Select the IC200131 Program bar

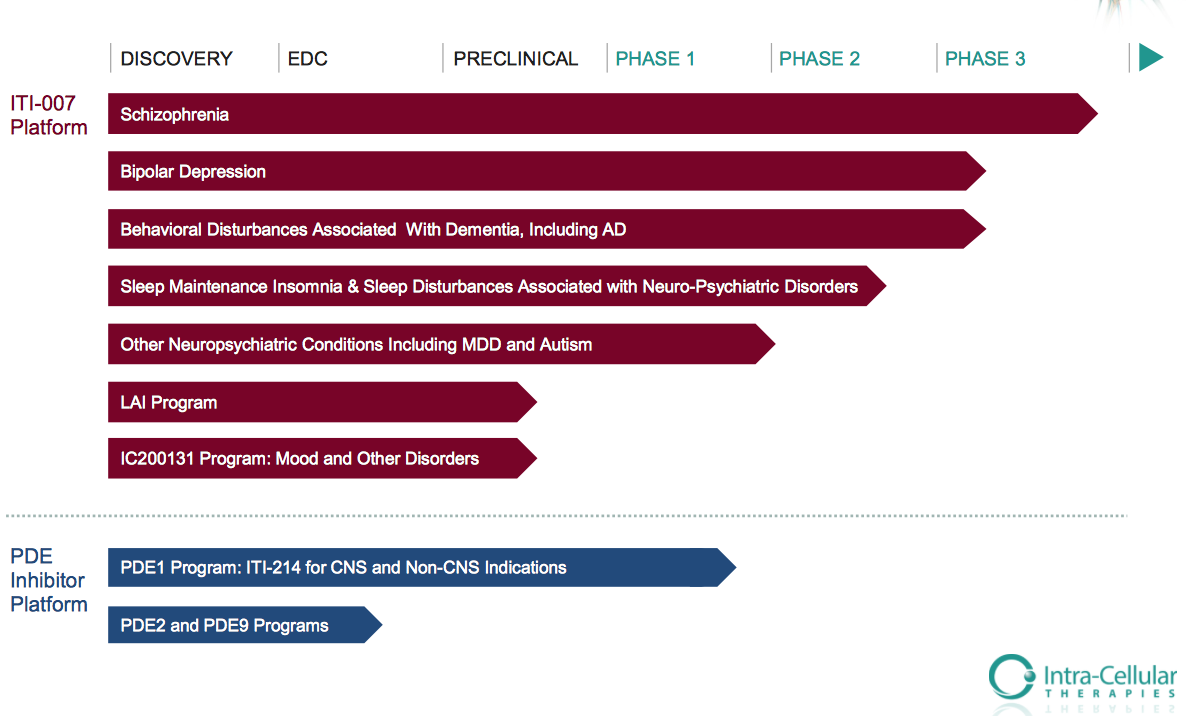[x=320, y=459]
